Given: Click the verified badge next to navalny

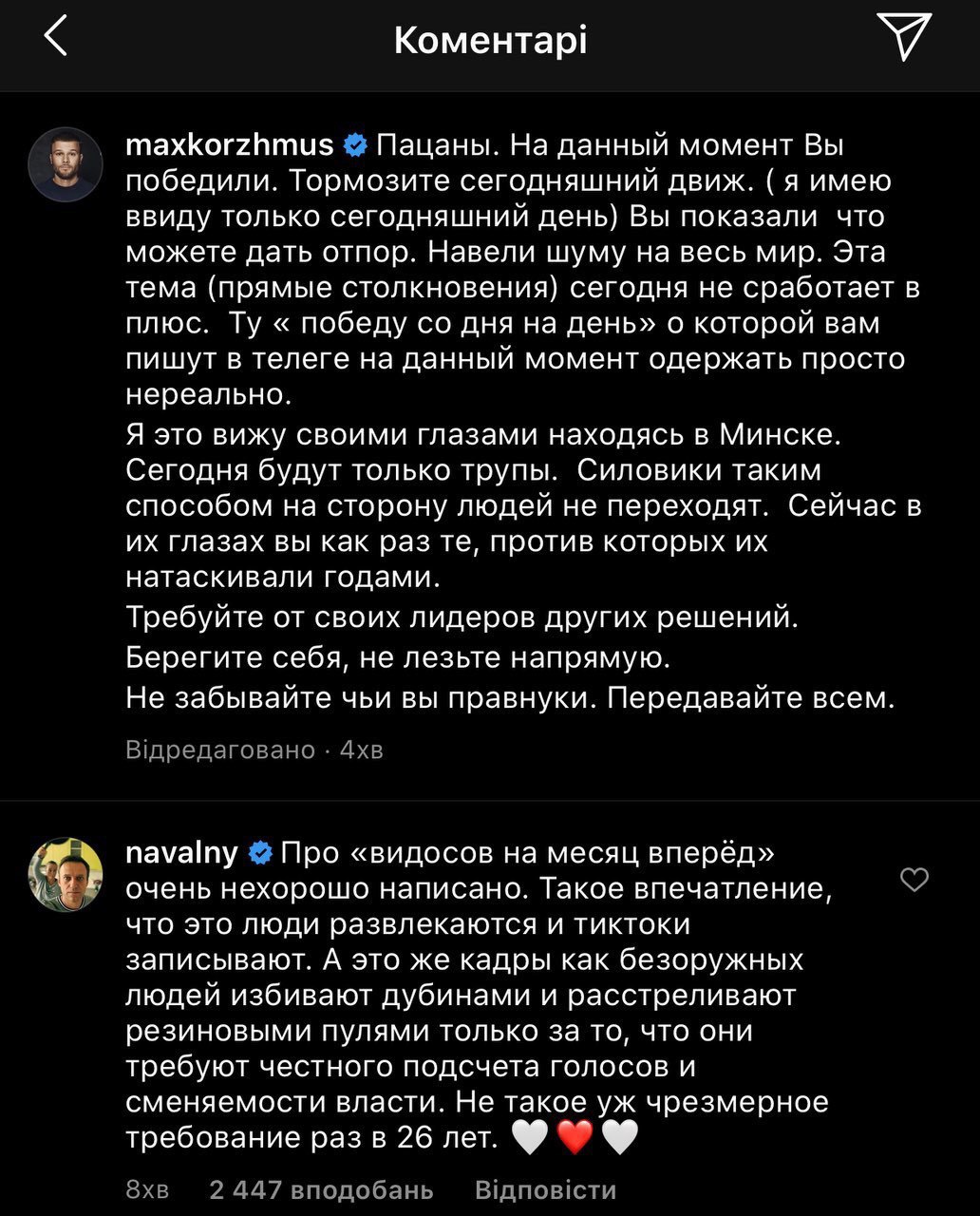Looking at the screenshot, I should point(259,853).
